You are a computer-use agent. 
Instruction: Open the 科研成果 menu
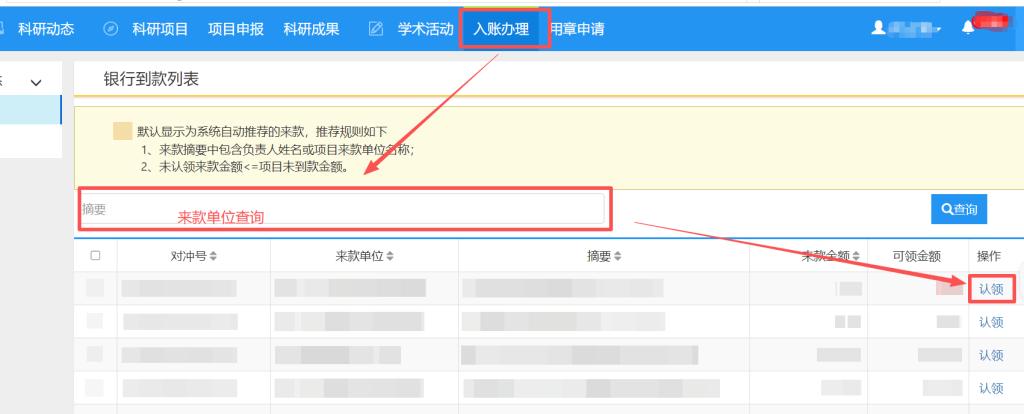click(x=311, y=29)
